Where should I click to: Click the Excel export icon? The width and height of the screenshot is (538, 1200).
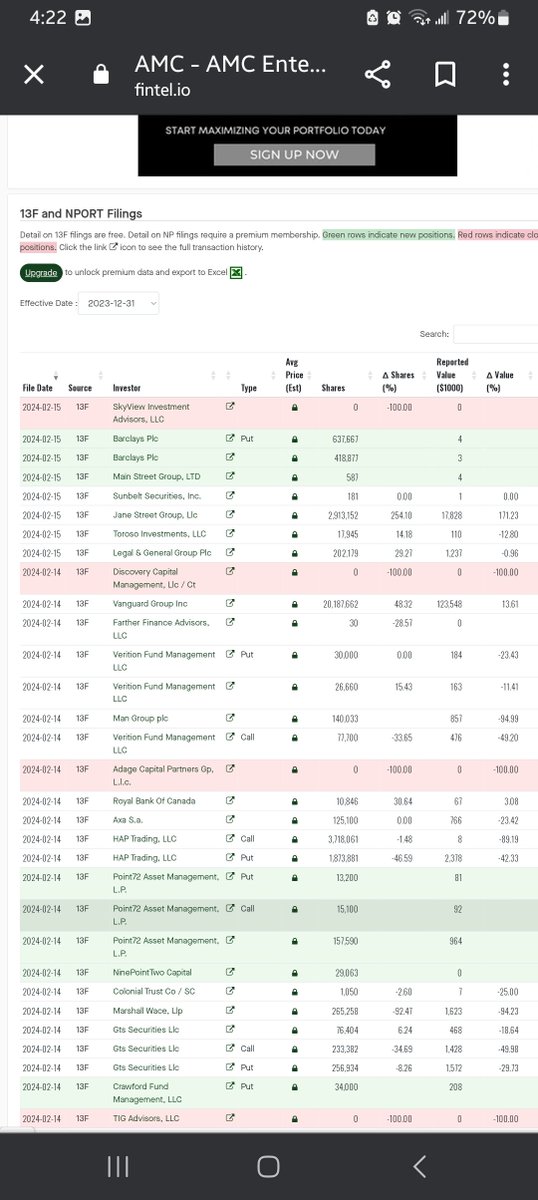pyautogui.click(x=236, y=272)
